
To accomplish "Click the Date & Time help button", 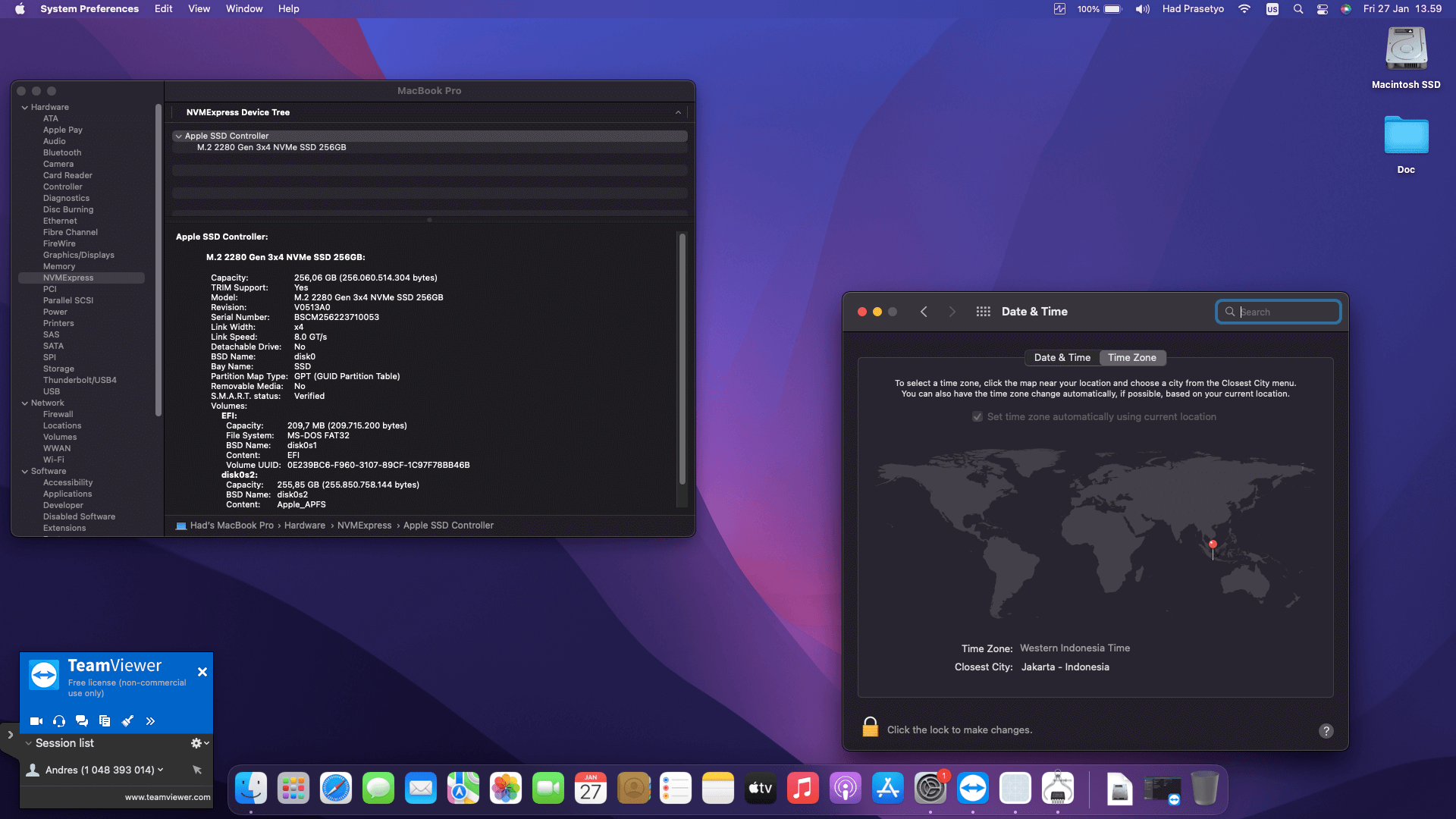I will (x=1326, y=731).
